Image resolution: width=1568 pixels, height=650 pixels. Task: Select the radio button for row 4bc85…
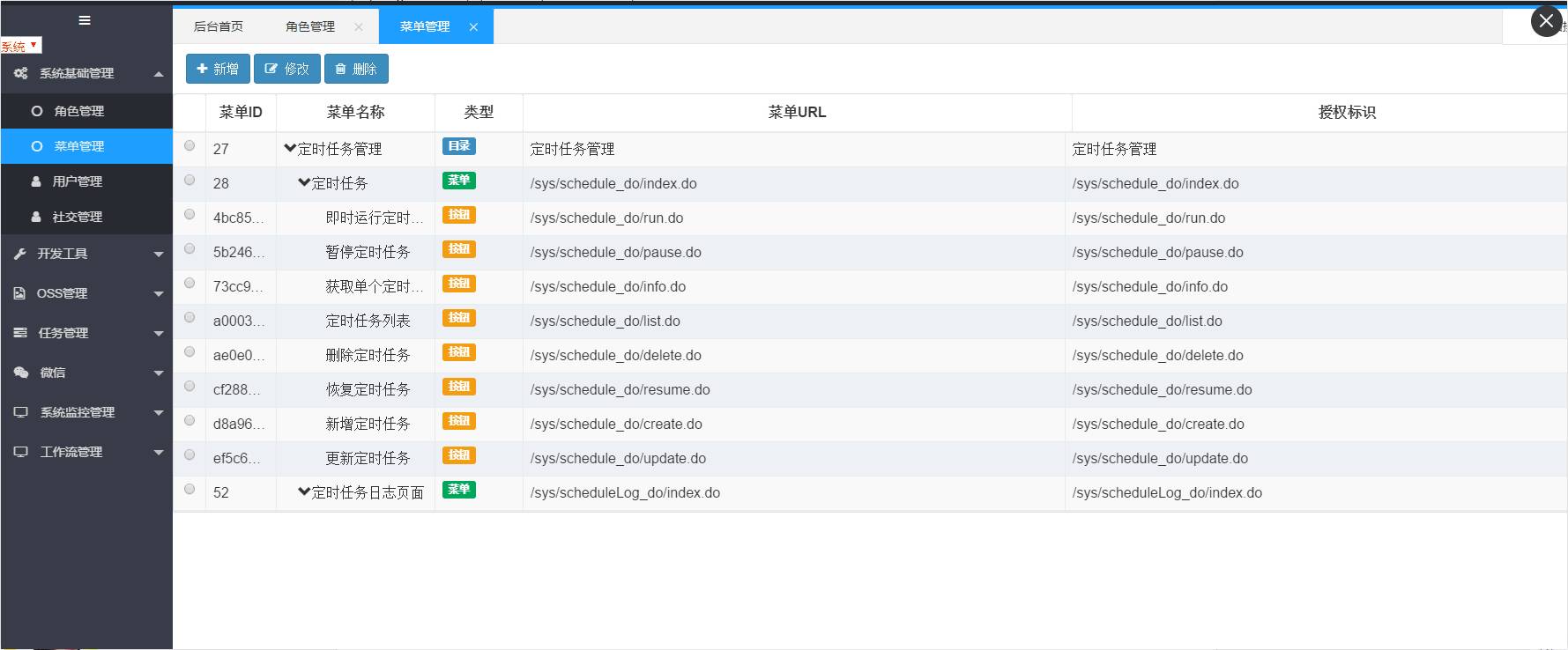click(189, 214)
